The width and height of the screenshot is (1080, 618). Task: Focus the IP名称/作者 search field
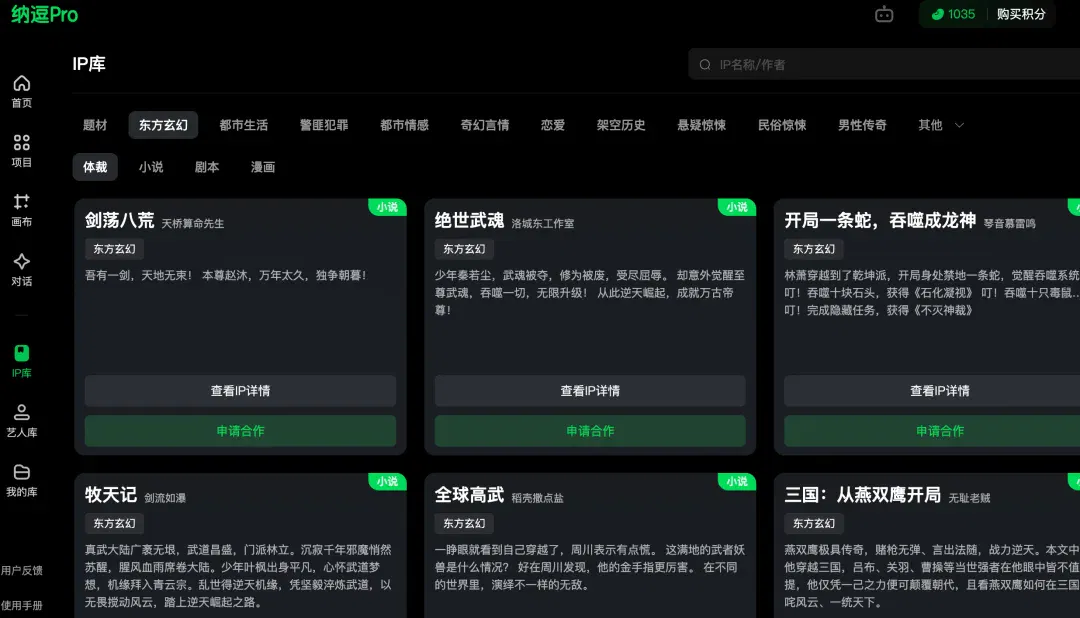[x=884, y=65]
